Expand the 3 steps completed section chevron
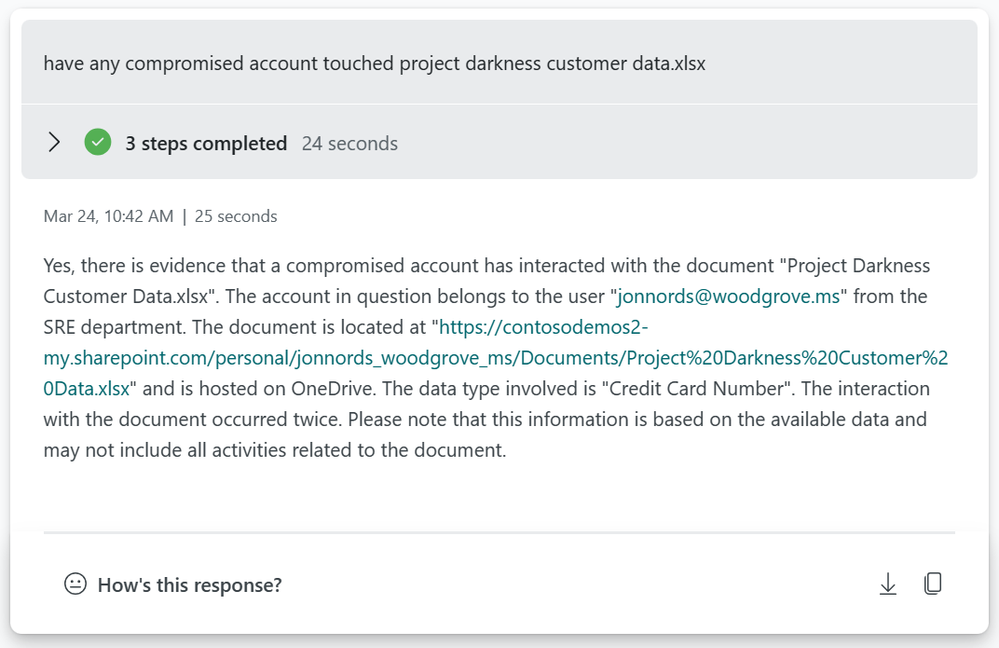The height and width of the screenshot is (648, 999). coord(54,142)
